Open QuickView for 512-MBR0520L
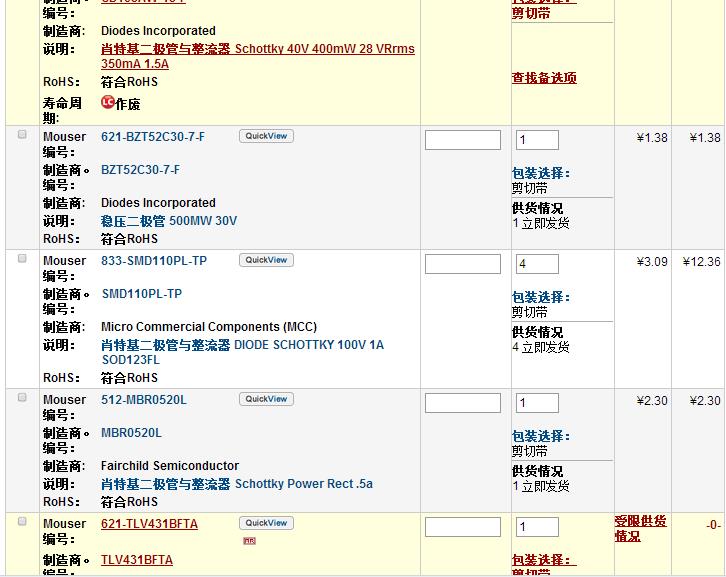 click(266, 399)
